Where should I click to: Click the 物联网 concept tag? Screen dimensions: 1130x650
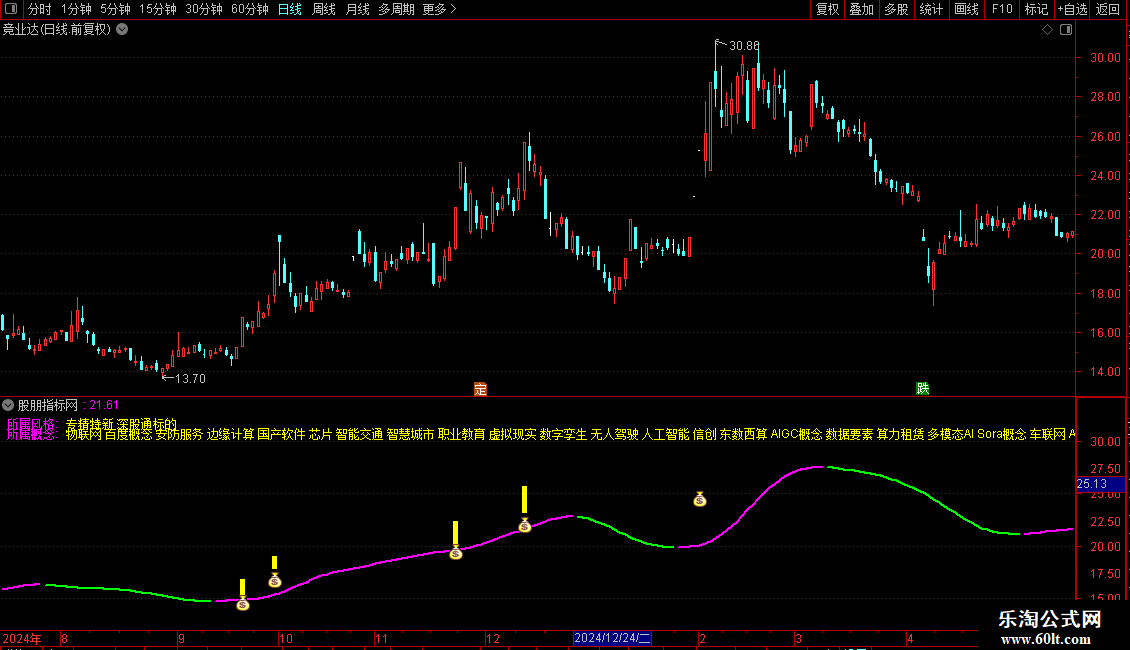84,435
